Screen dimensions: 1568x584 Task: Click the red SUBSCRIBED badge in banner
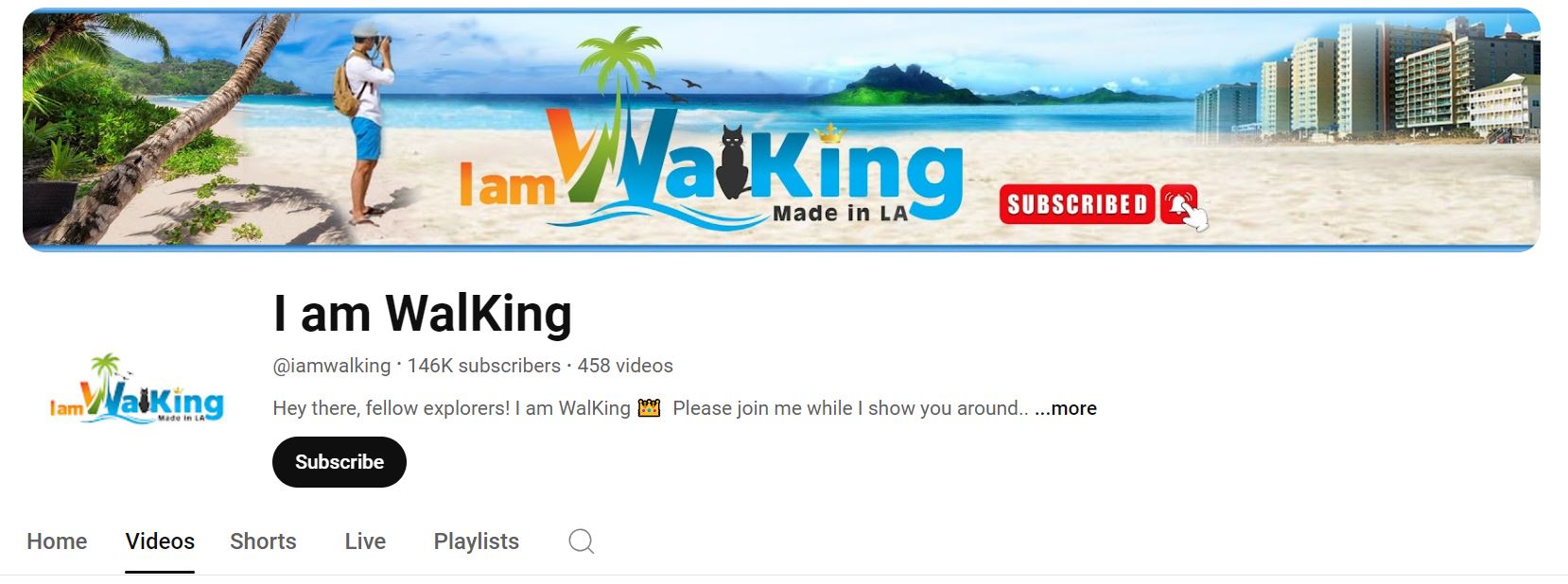click(x=1076, y=204)
